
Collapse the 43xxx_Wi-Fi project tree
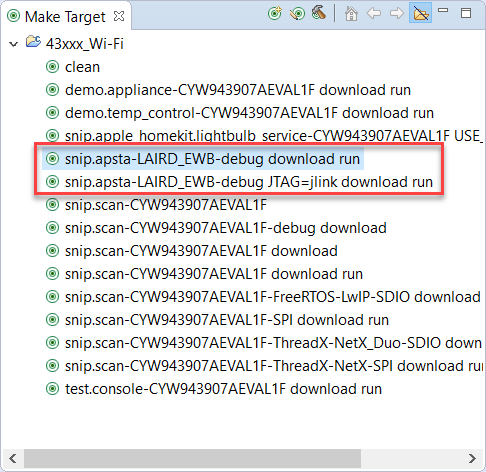pyautogui.click(x=14, y=44)
